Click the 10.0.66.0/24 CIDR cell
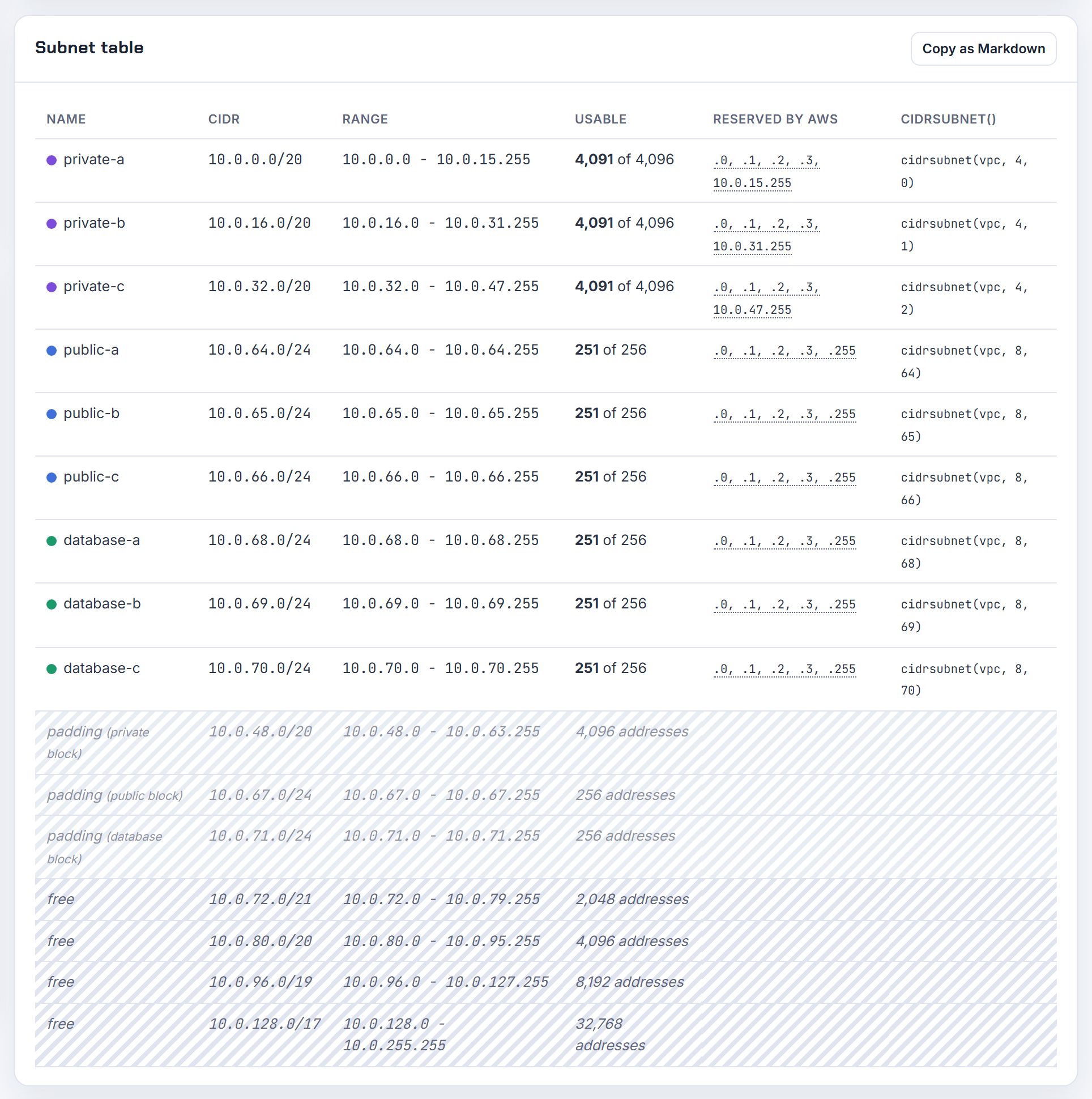This screenshot has width=1092, height=1099. point(259,477)
